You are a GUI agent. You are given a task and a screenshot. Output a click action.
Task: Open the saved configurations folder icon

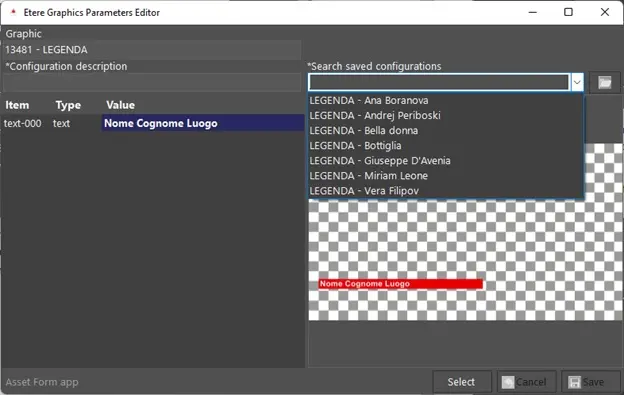click(x=604, y=83)
